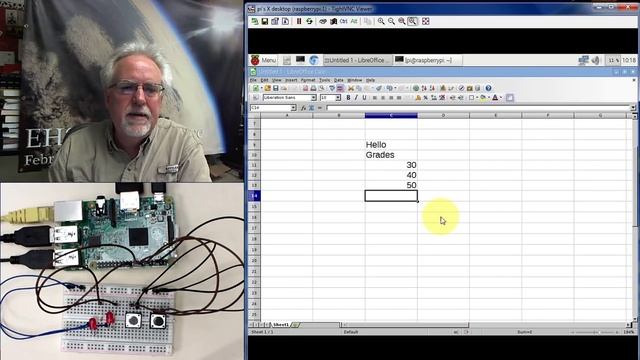
Task: Toggle TightVNC auto zoom icon
Action: click(413, 21)
